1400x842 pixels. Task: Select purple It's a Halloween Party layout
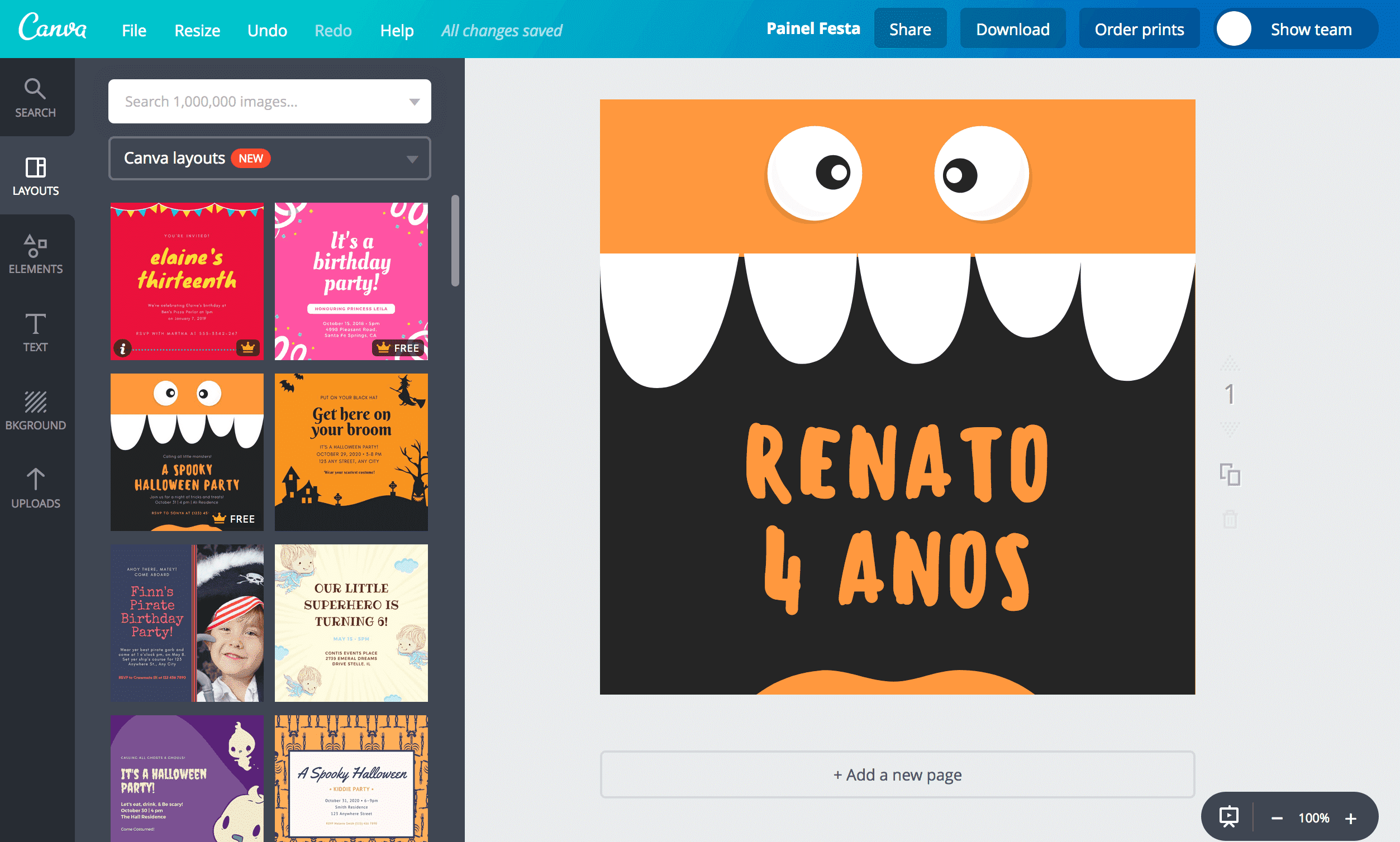click(187, 778)
